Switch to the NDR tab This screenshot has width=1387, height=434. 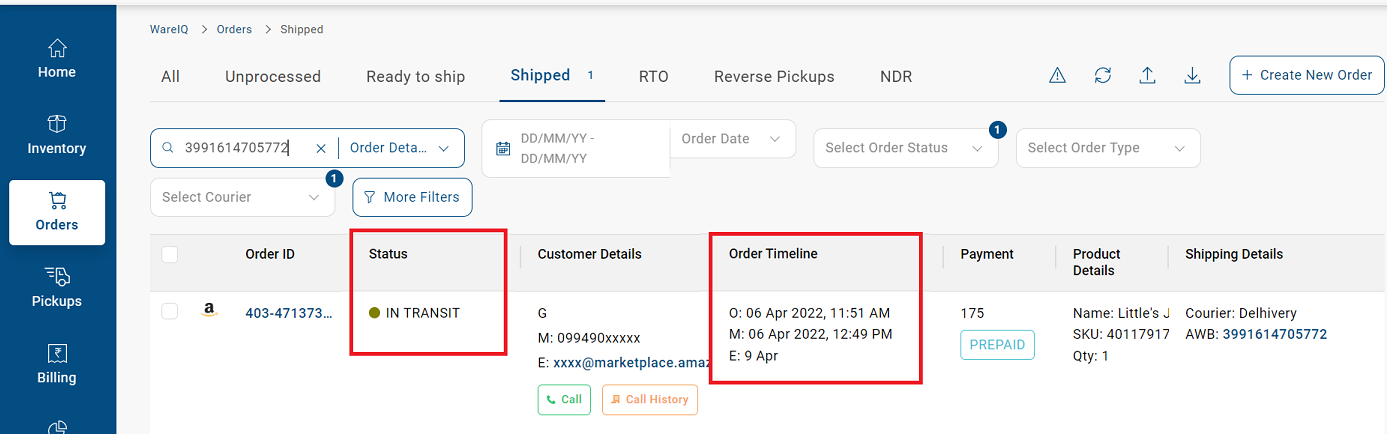(896, 76)
